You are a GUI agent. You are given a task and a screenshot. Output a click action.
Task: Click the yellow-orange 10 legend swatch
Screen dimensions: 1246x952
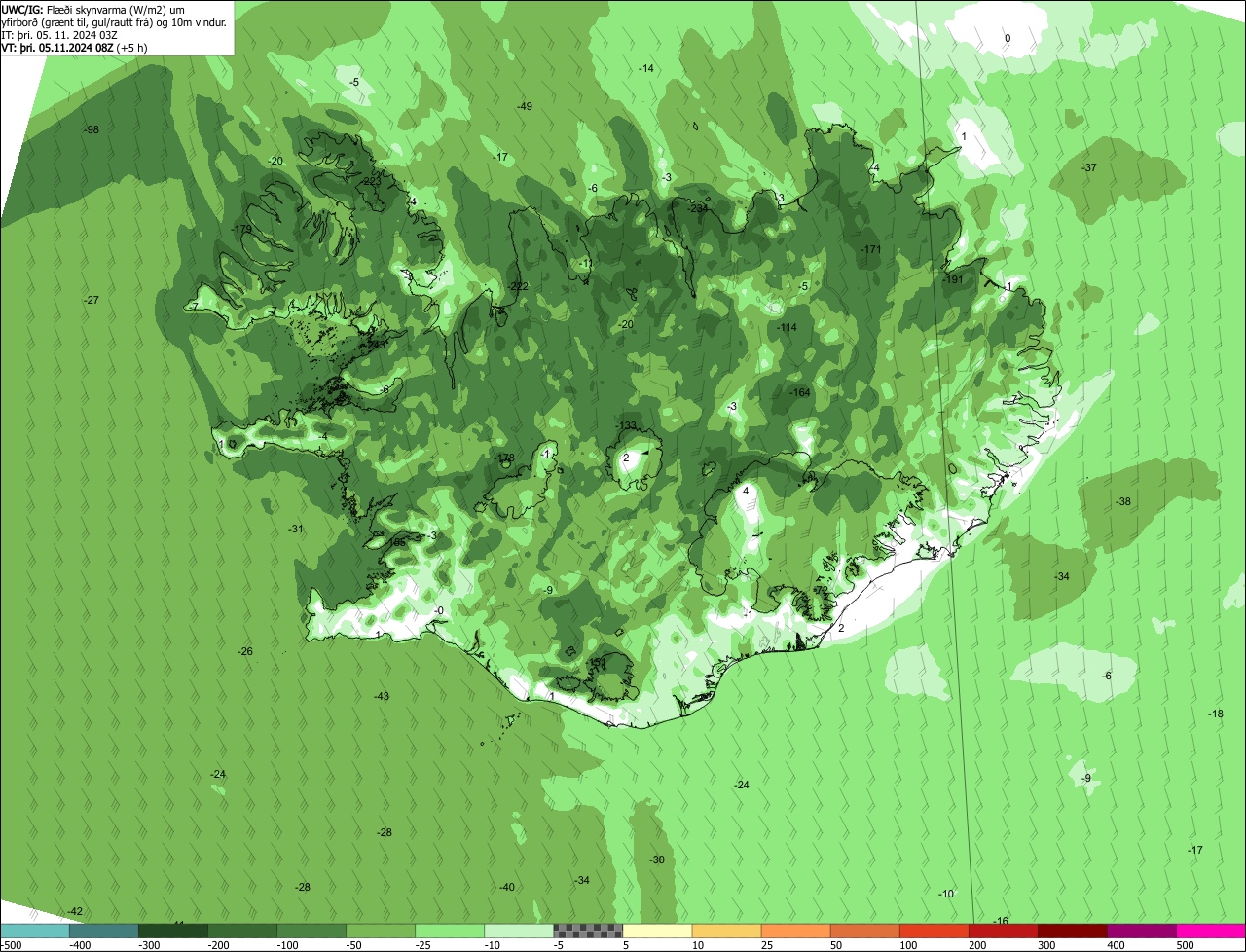click(726, 932)
